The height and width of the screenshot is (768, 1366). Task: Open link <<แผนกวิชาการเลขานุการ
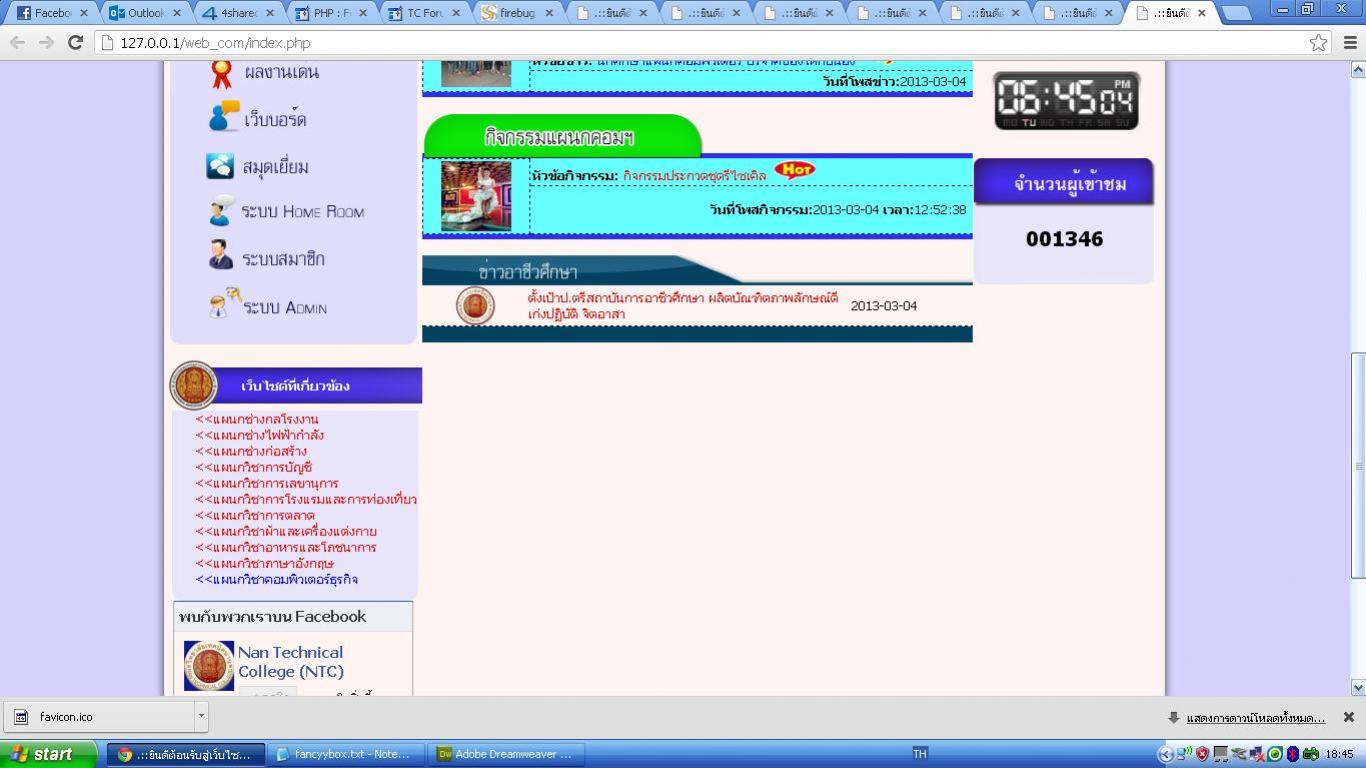pyautogui.click(x=267, y=483)
